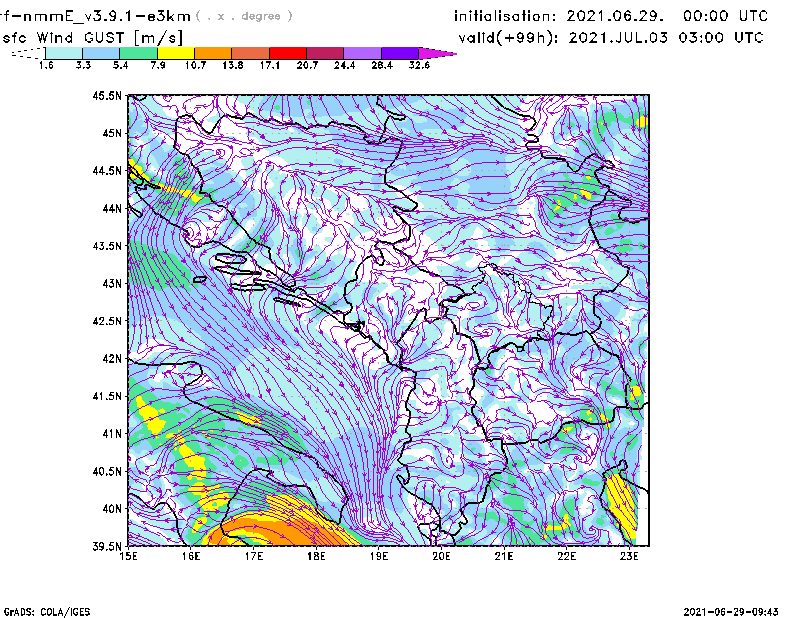This screenshot has width=800, height=618.
Task: Click the legend value 20.7
Action: point(307,65)
